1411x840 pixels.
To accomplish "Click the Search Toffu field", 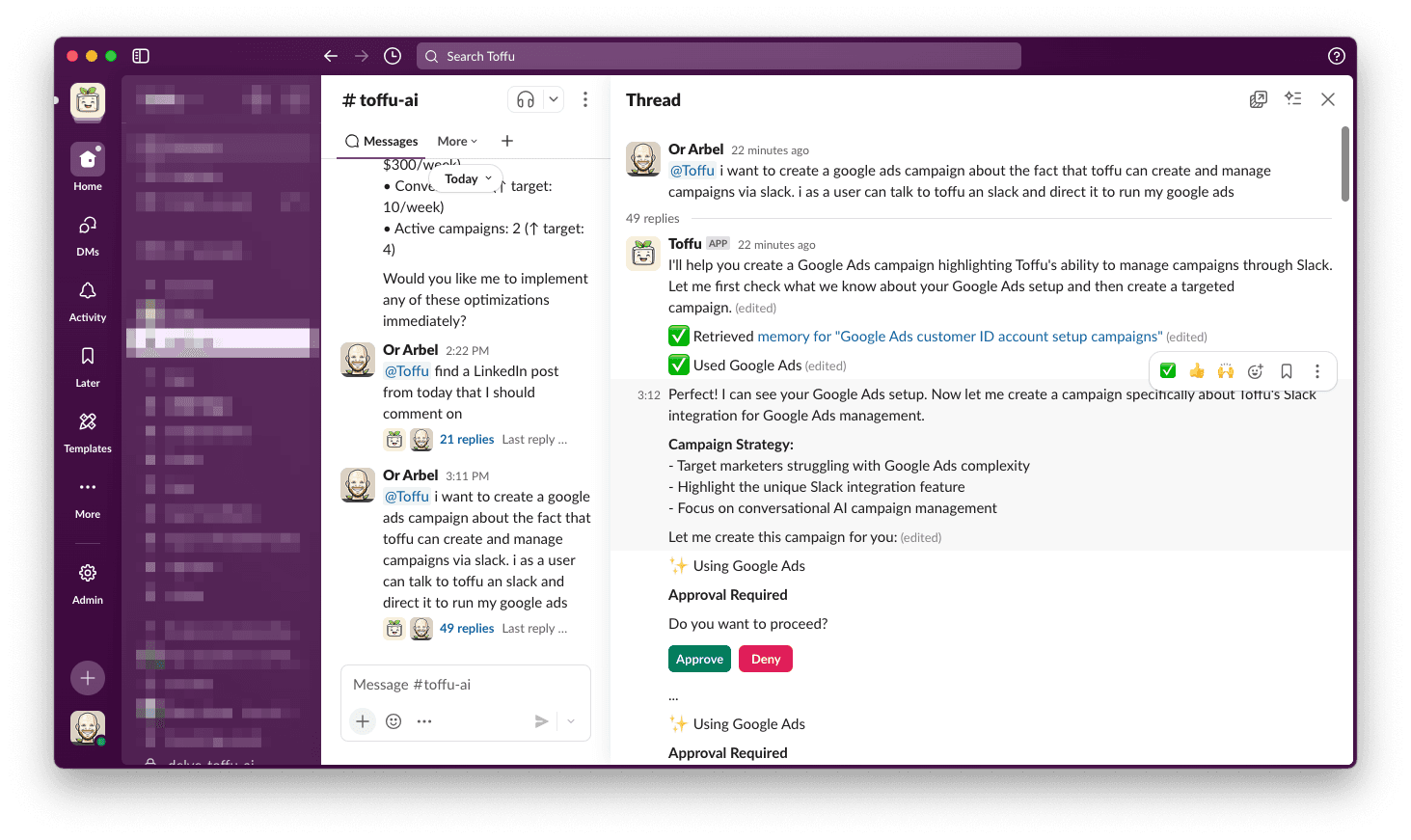I will (x=719, y=56).
